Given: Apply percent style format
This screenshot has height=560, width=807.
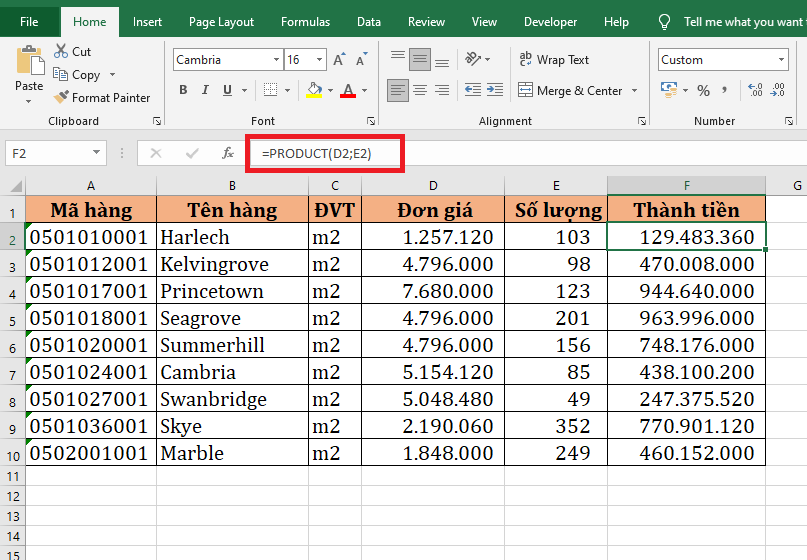Looking at the screenshot, I should 703,91.
